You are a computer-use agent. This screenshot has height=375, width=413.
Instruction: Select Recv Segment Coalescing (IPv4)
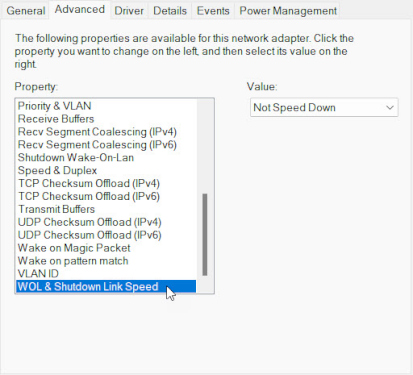[107, 132]
